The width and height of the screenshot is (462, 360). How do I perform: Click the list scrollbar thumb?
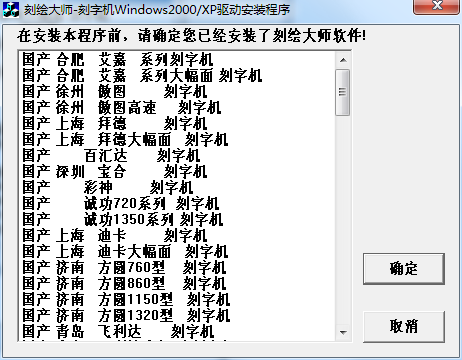click(x=343, y=92)
